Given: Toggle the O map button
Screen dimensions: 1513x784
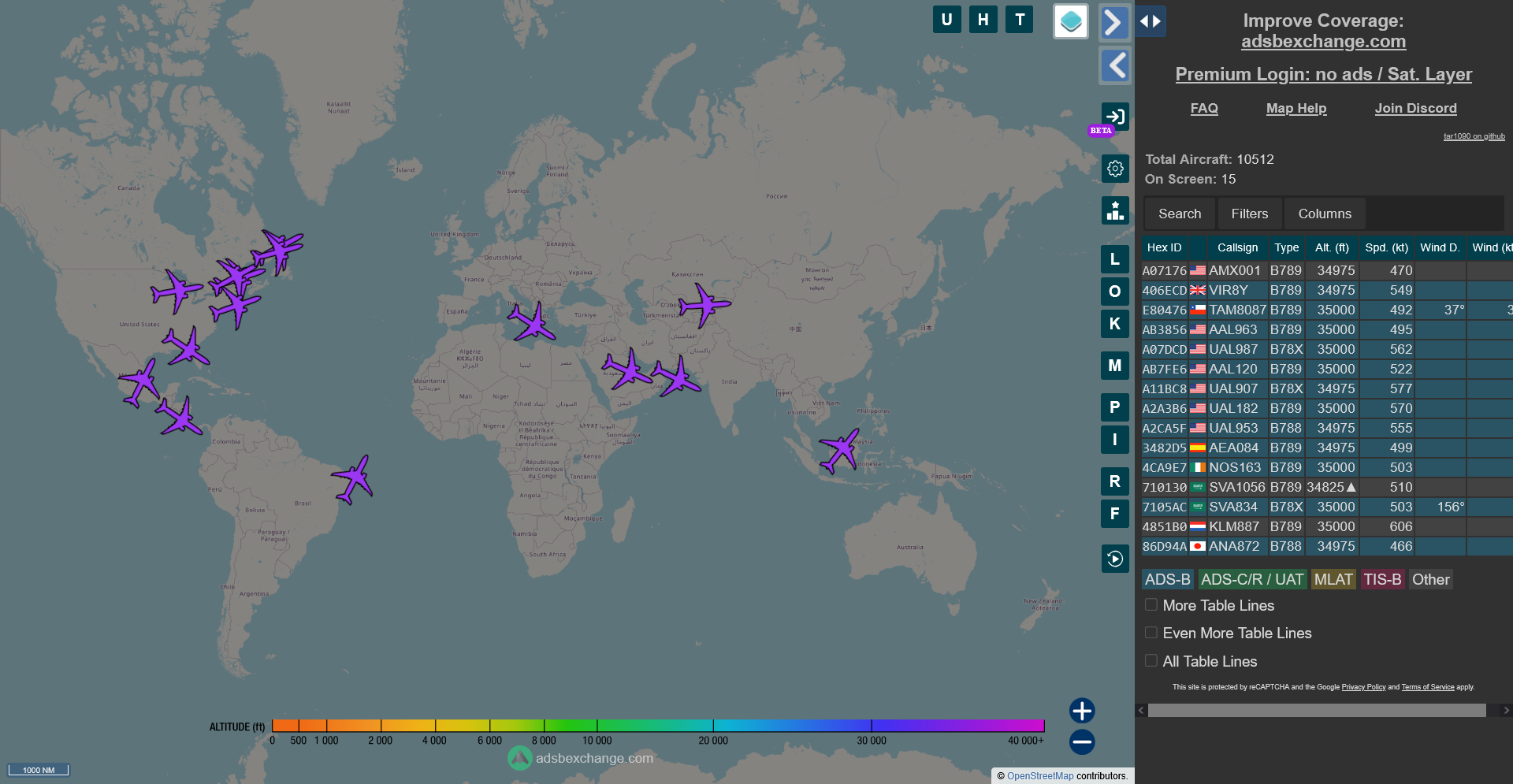Looking at the screenshot, I should click(x=1114, y=292).
